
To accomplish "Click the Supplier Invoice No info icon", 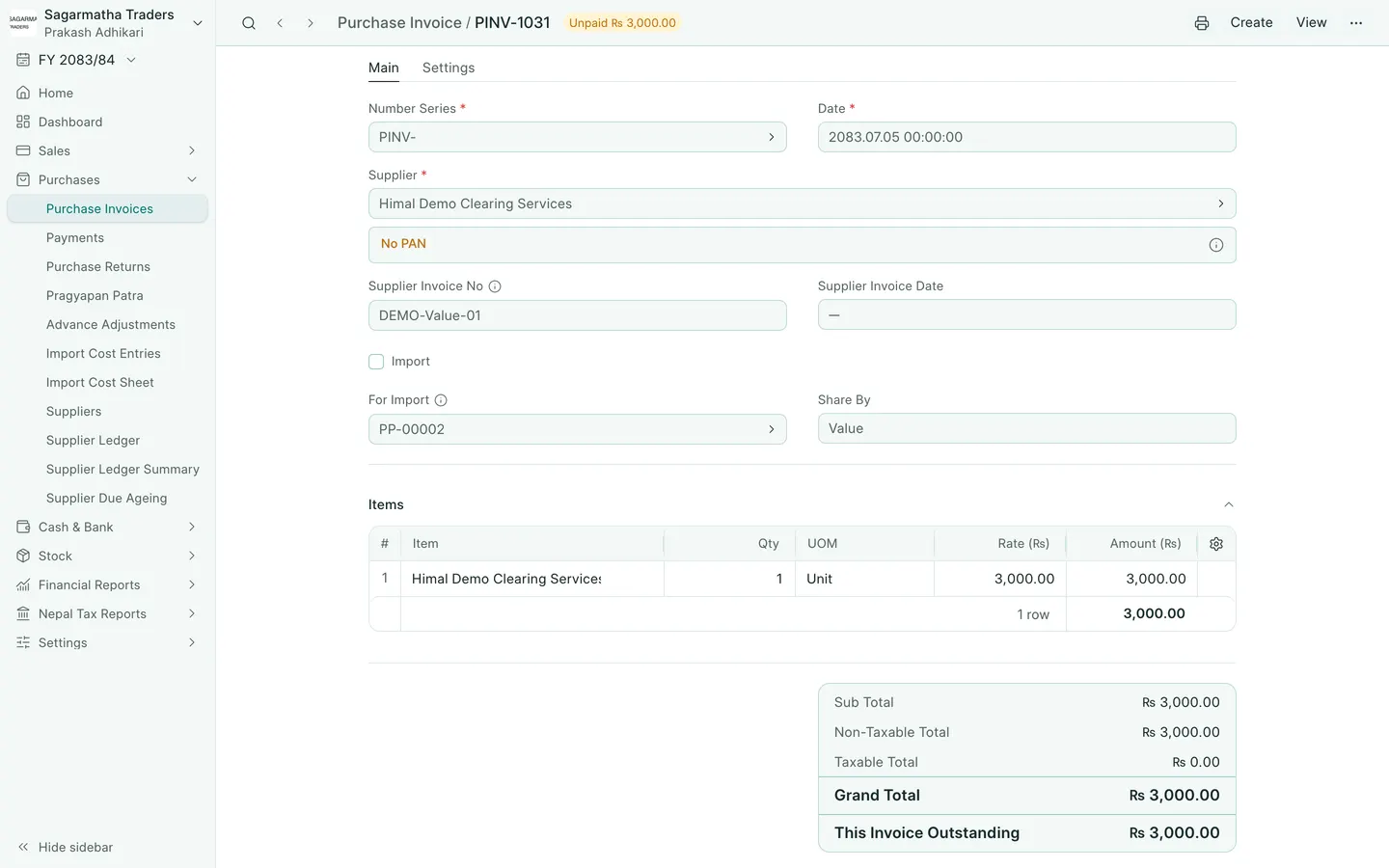I will pyautogui.click(x=495, y=286).
